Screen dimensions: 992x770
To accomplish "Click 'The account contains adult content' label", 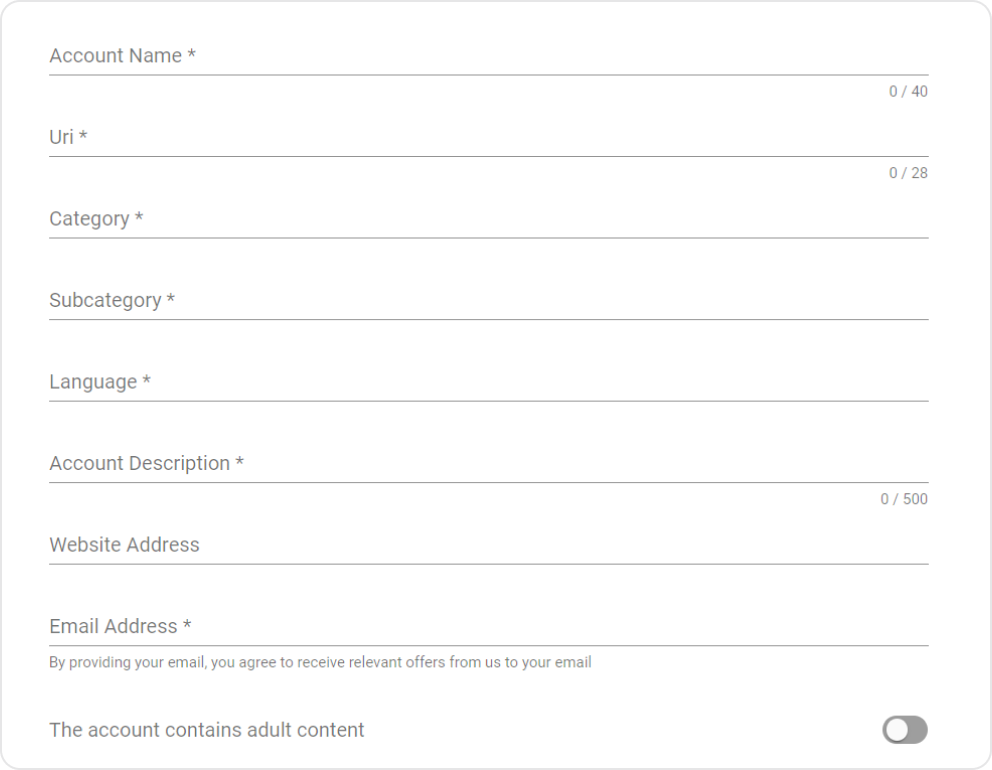I will pos(207,730).
